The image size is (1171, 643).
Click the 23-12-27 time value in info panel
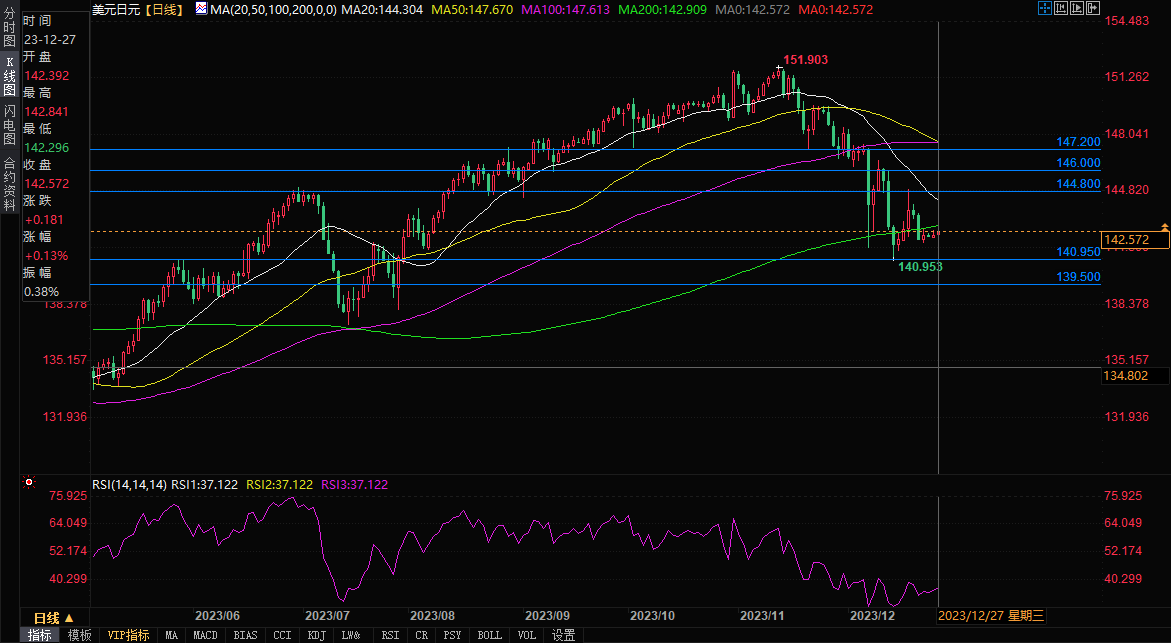pos(49,40)
